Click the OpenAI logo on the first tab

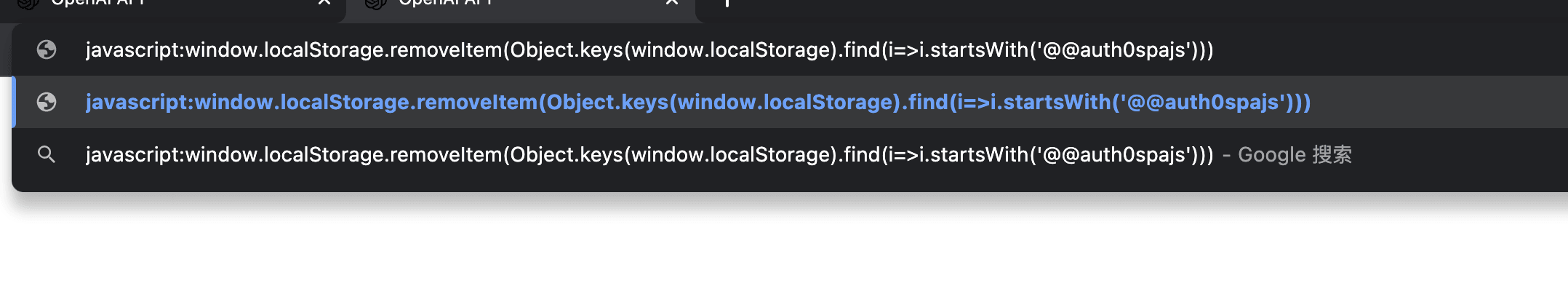tap(28, 4)
